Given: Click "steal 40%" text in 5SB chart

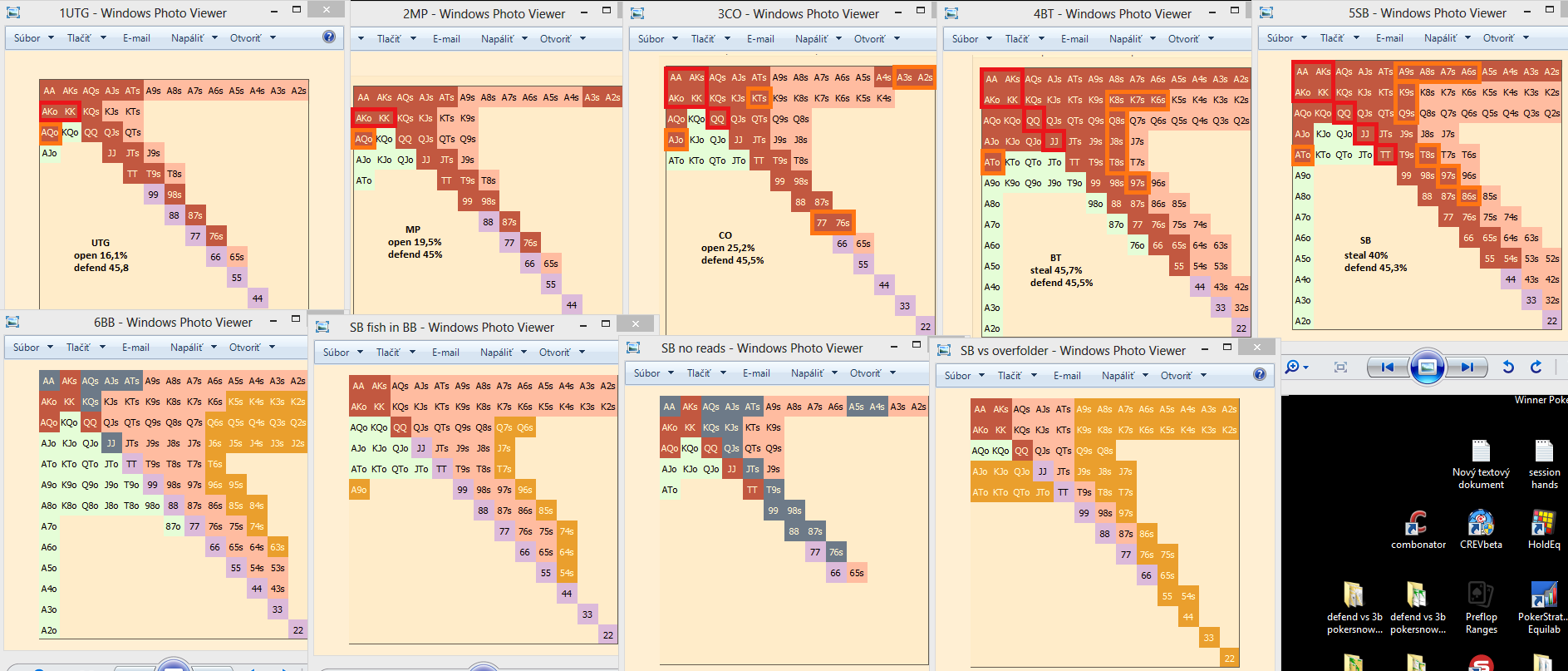Looking at the screenshot, I should click(x=1366, y=255).
